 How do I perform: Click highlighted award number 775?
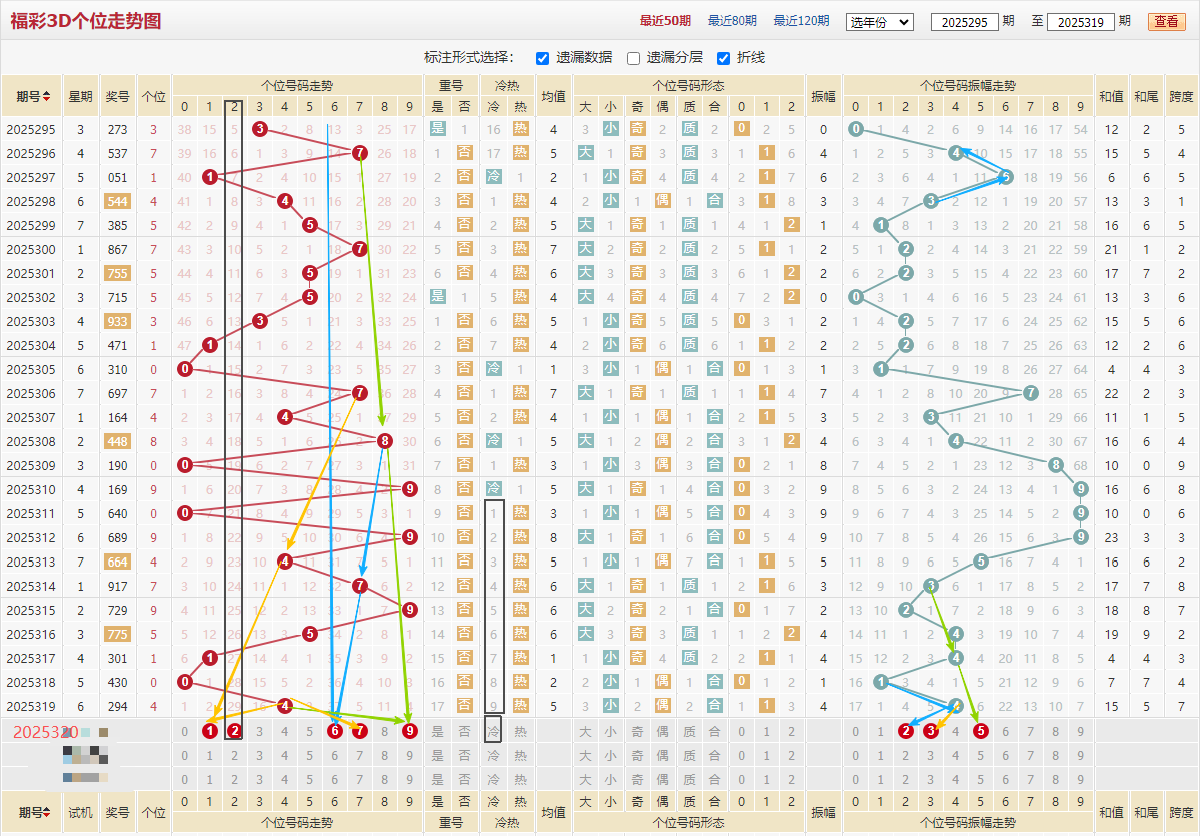(x=118, y=634)
